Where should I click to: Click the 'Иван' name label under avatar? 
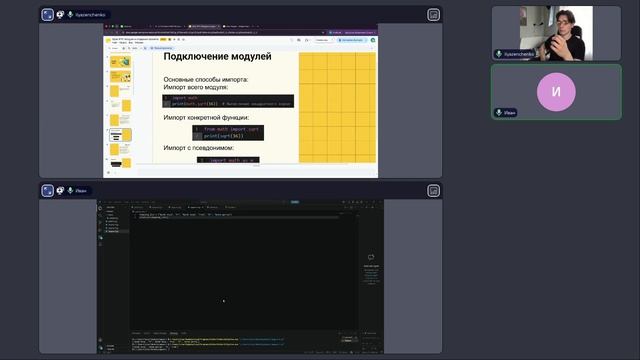coord(509,113)
